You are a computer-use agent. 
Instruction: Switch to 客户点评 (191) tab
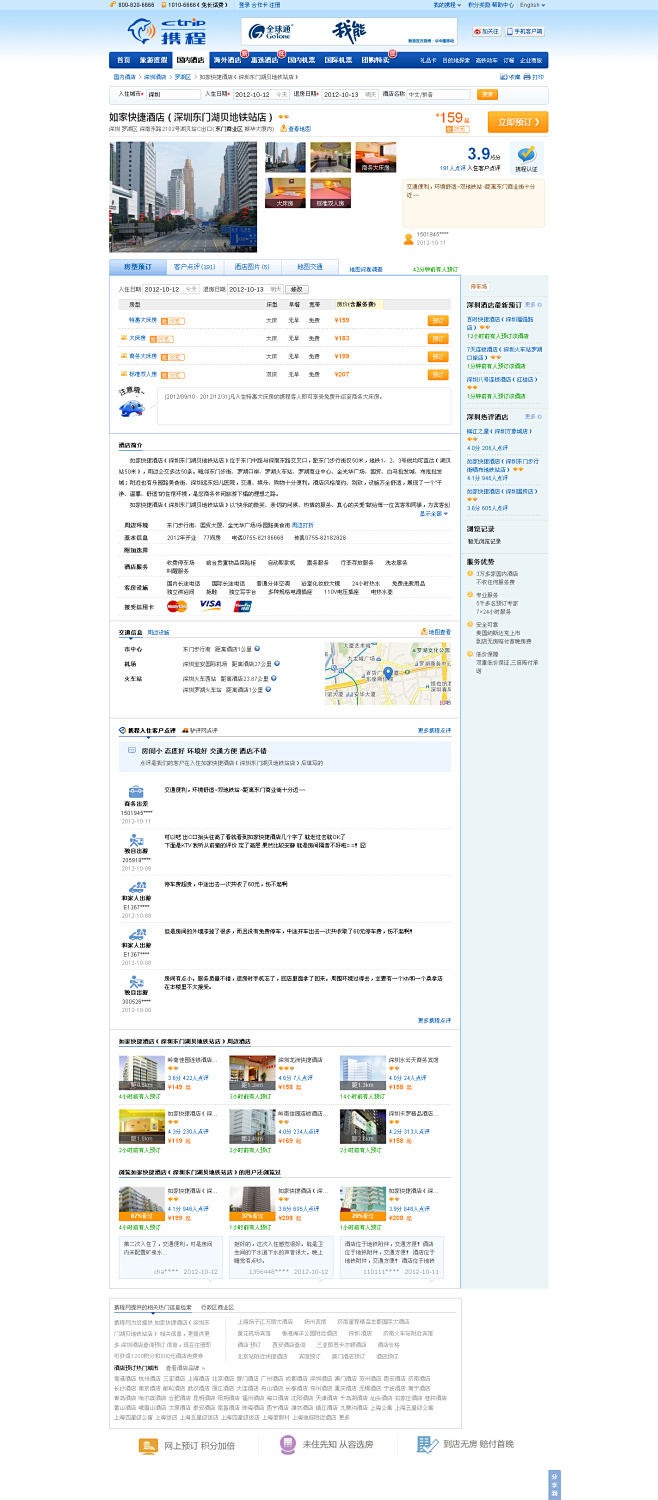[x=194, y=267]
